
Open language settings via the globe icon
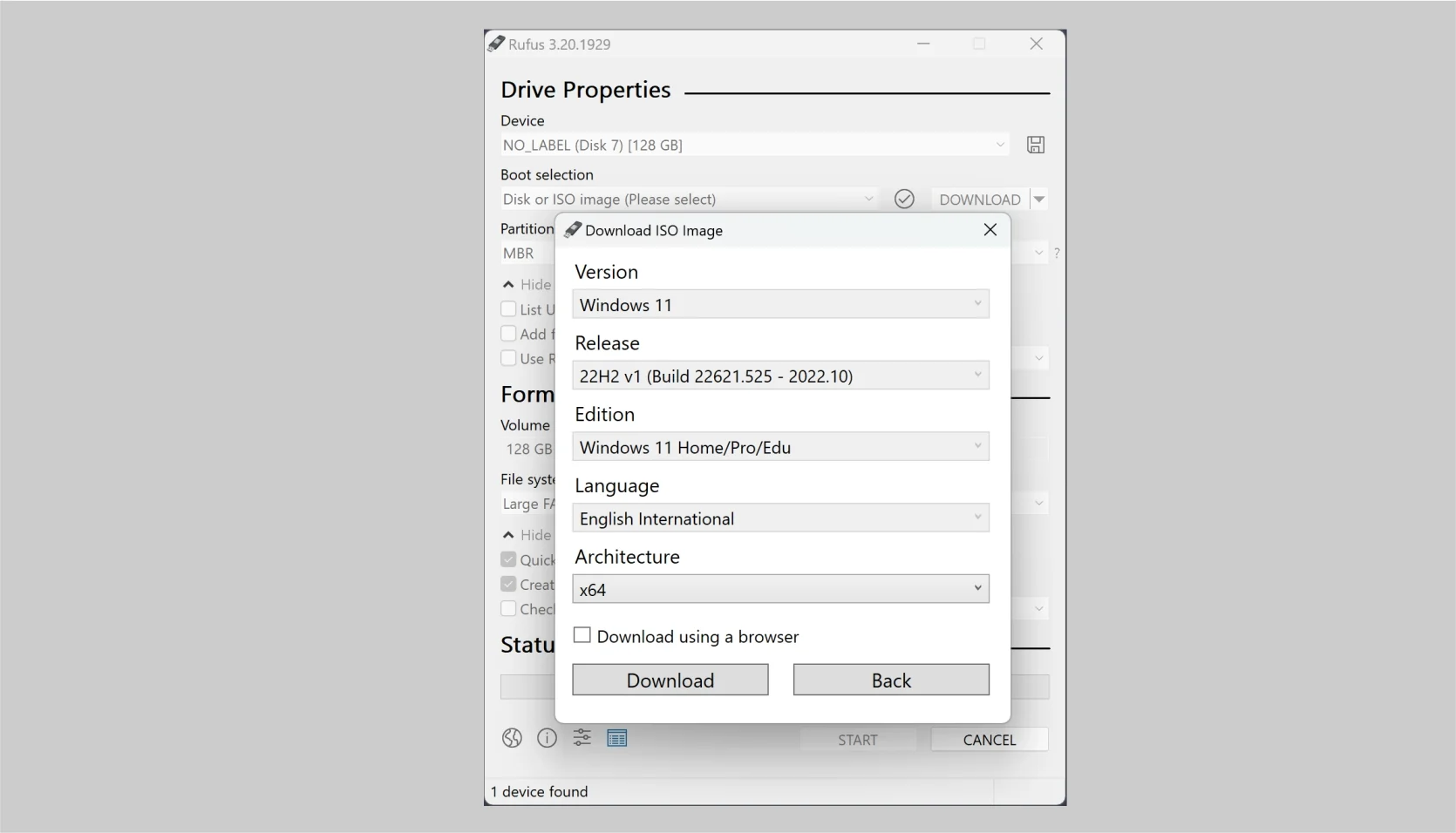click(512, 739)
